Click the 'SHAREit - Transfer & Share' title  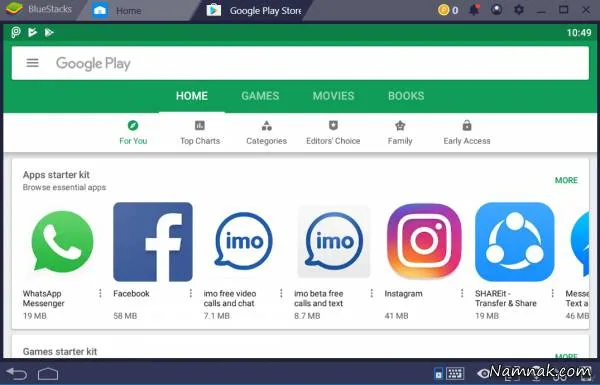[505, 299]
